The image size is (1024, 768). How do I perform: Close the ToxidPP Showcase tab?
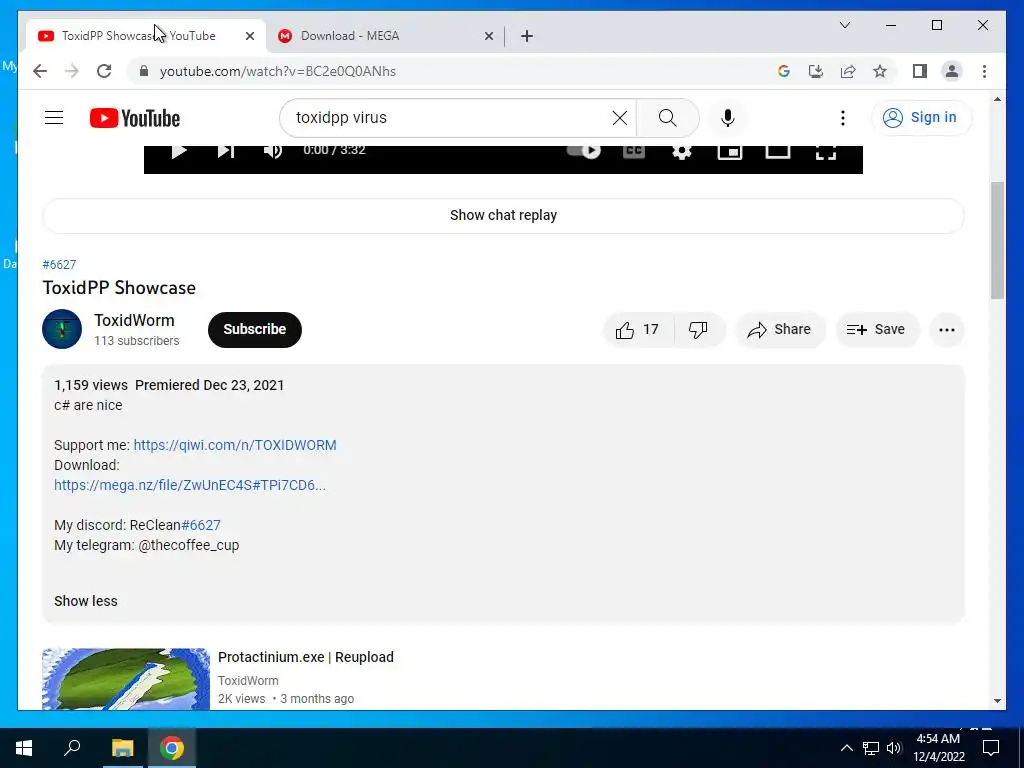tap(249, 37)
